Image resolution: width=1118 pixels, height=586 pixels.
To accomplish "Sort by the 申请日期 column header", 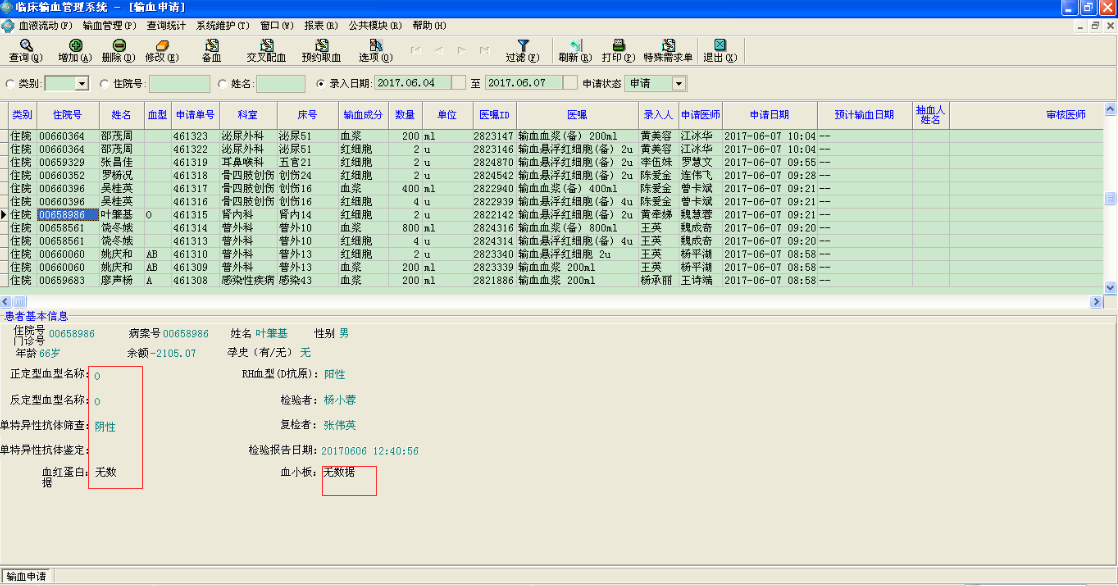I will coord(769,115).
